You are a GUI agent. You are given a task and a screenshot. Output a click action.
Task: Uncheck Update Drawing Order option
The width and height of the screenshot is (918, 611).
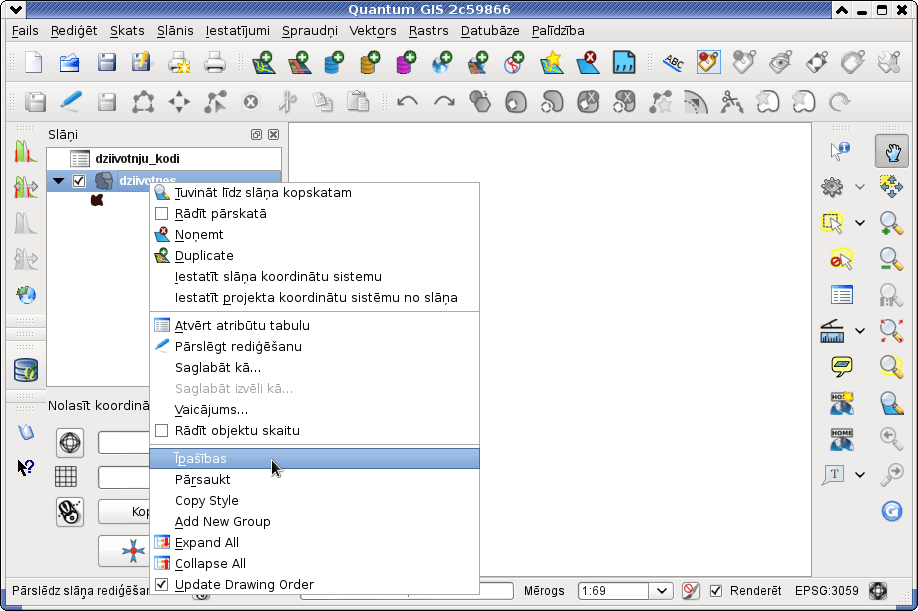tap(162, 585)
